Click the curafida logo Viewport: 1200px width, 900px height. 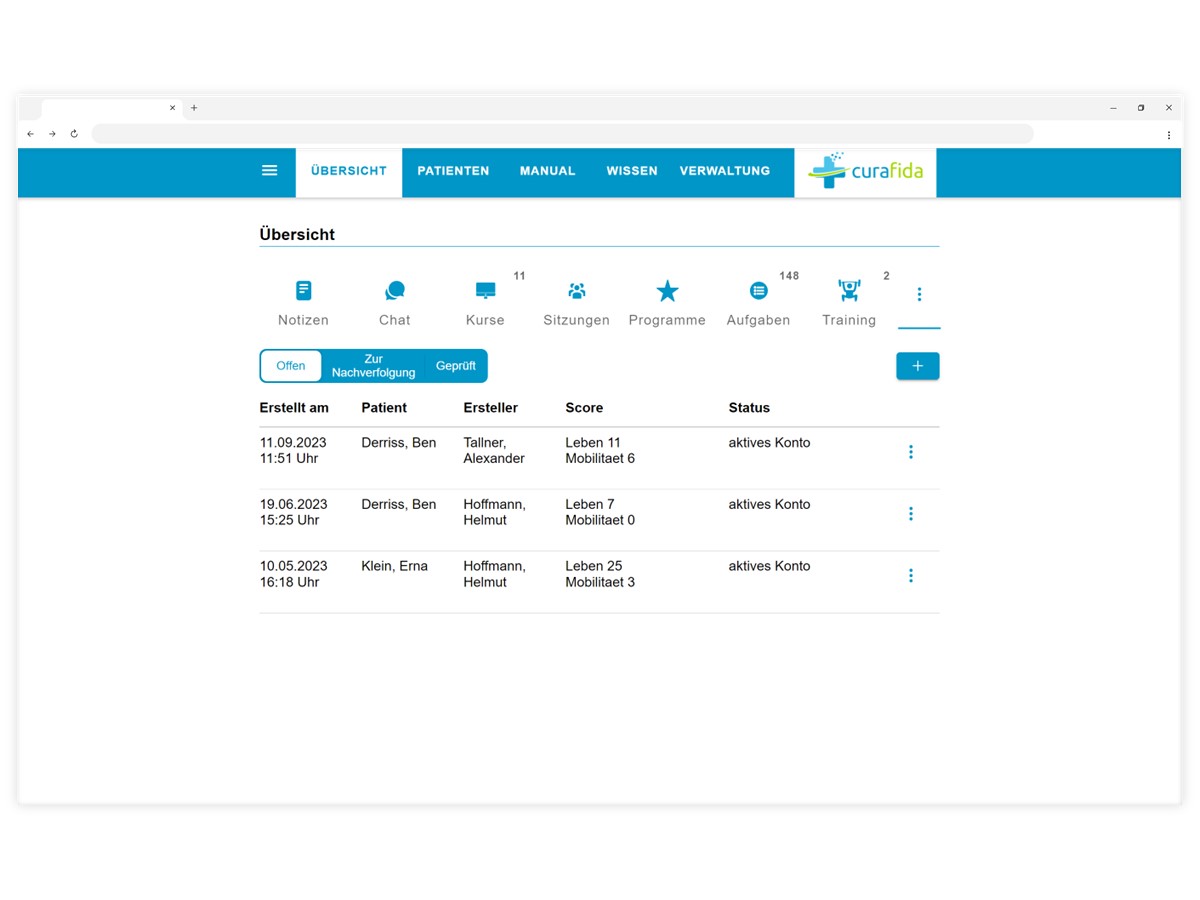tap(865, 171)
